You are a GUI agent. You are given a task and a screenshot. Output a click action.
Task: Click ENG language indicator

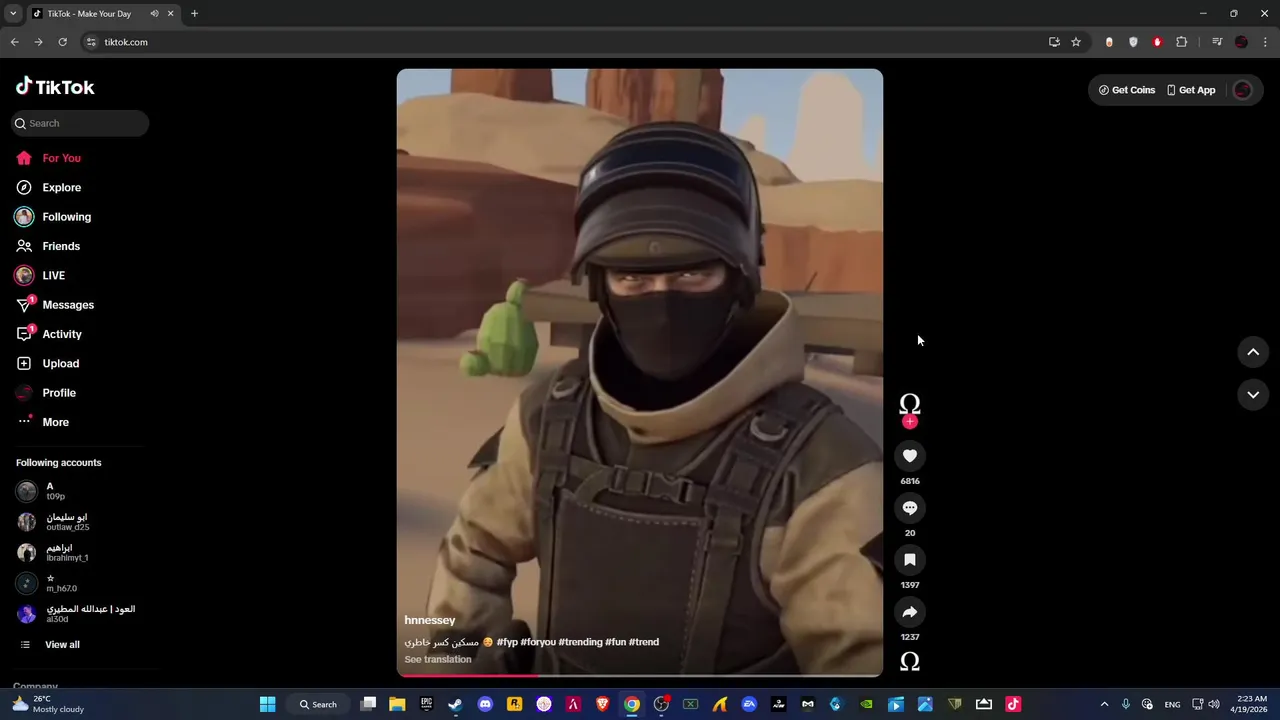pyautogui.click(x=1172, y=704)
